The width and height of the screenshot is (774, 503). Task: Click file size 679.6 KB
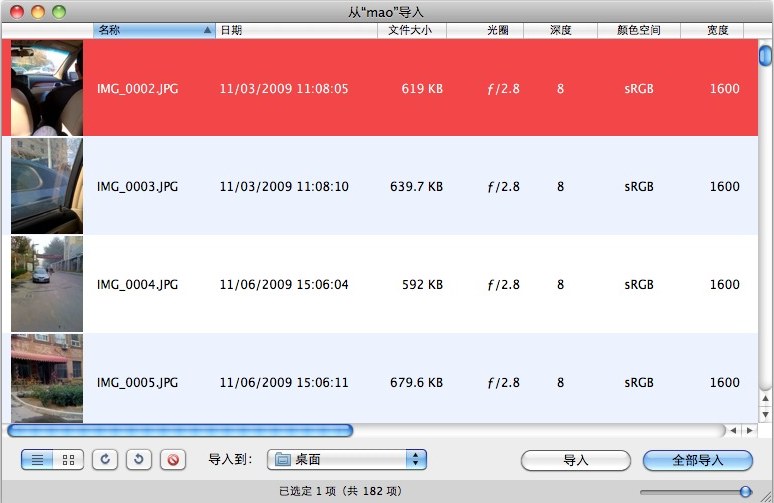[416, 383]
